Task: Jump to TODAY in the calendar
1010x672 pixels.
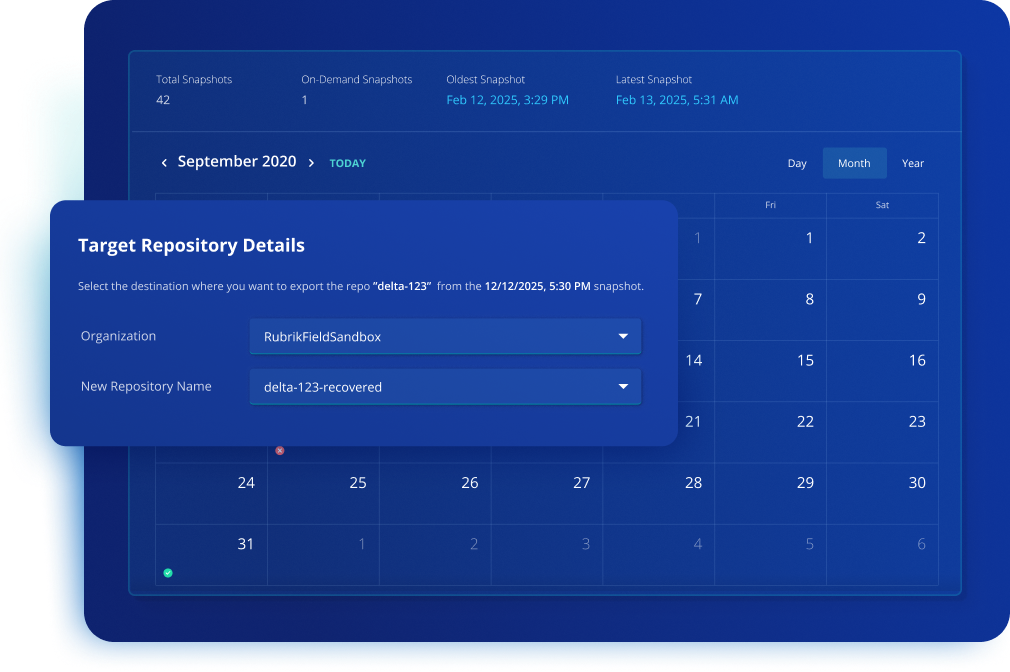Action: coord(348,164)
